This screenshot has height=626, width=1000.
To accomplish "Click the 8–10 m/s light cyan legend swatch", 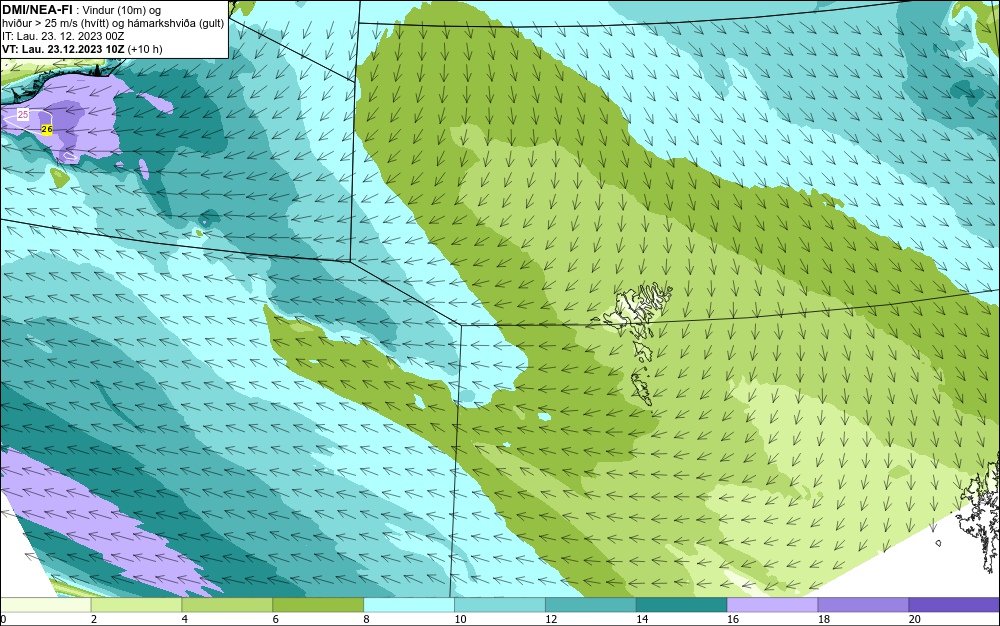I will click(x=409, y=604).
